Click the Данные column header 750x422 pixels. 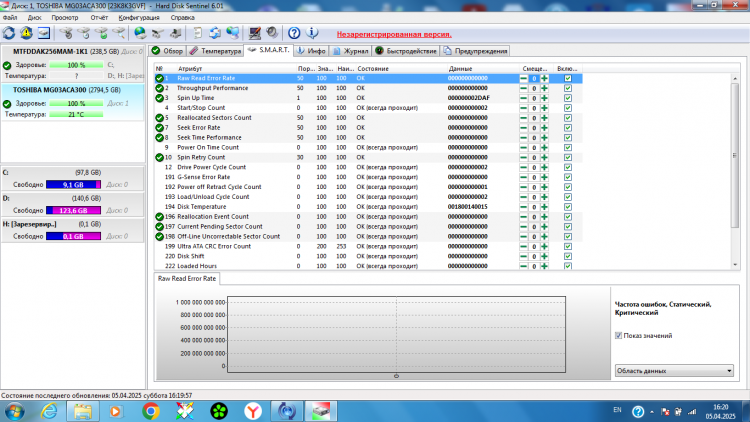point(461,68)
